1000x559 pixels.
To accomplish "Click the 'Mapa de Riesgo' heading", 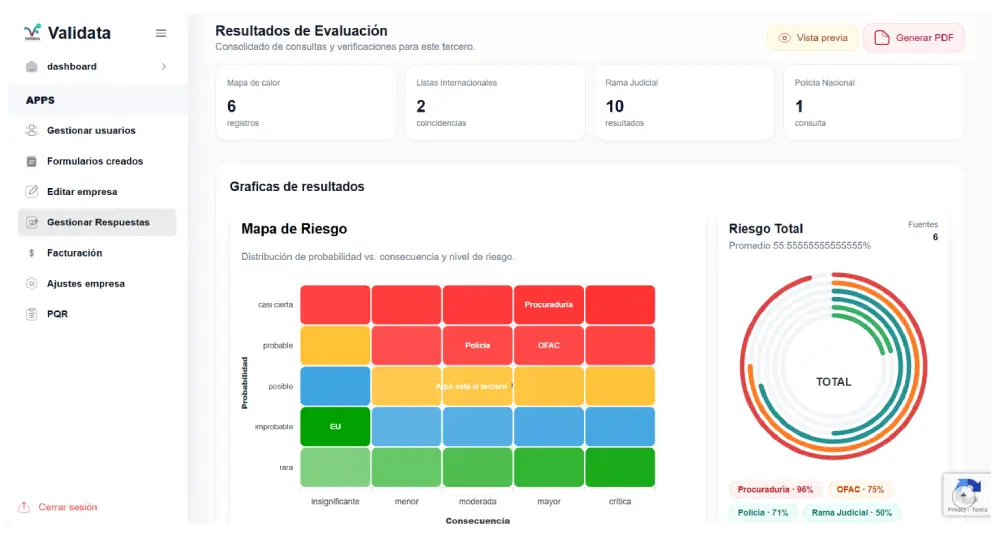I will coord(294,229).
